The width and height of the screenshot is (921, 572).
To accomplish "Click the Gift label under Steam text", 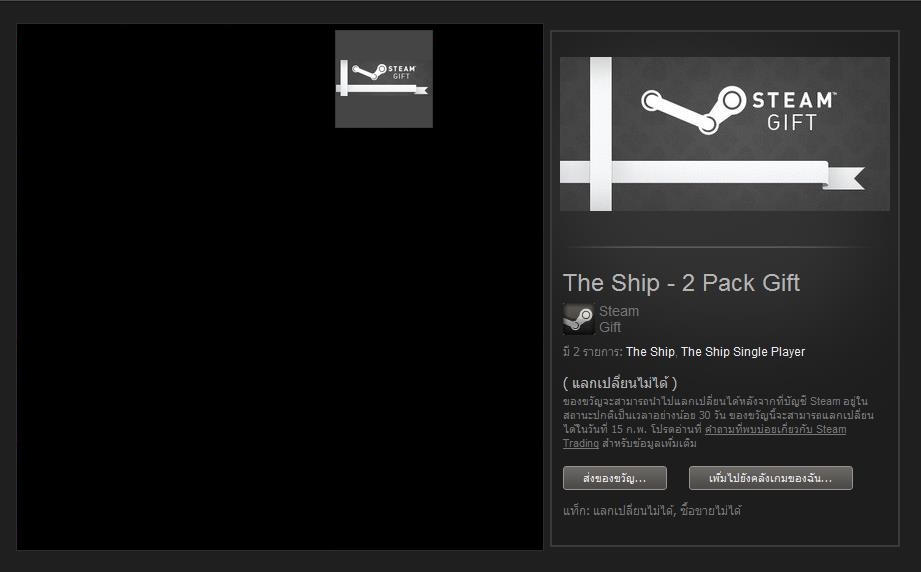I will pyautogui.click(x=610, y=327).
